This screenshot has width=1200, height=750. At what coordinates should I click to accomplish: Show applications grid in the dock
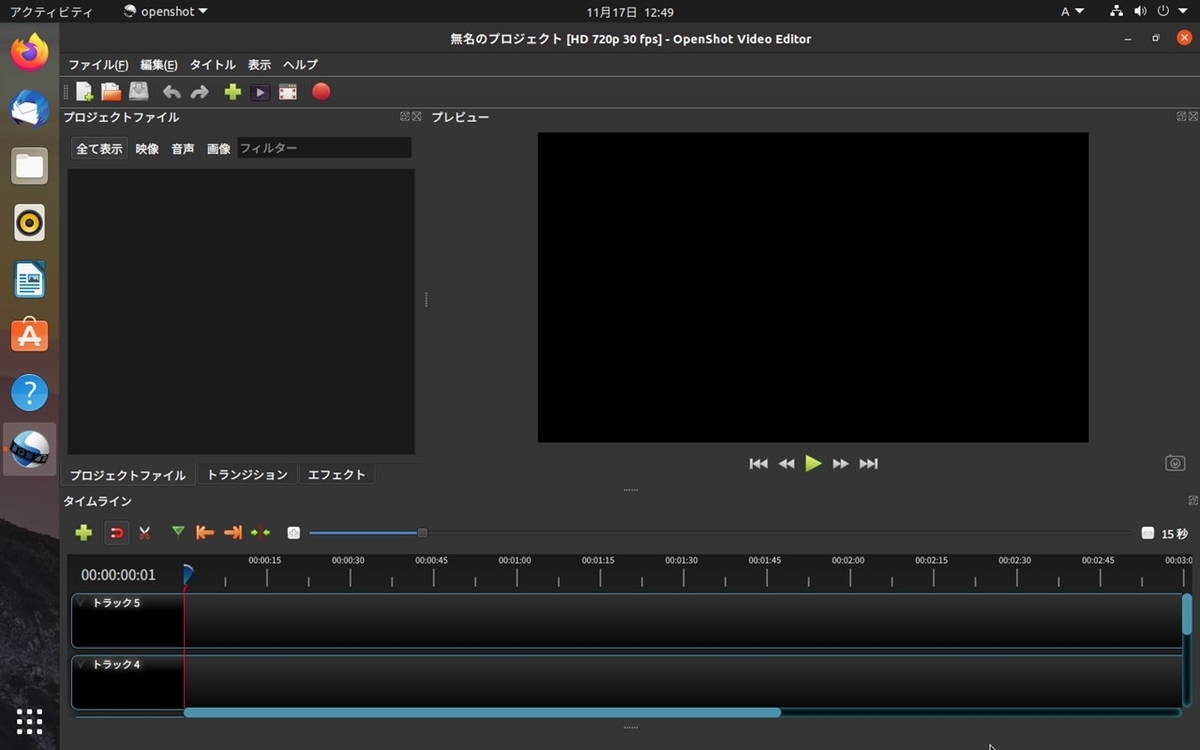[x=30, y=721]
